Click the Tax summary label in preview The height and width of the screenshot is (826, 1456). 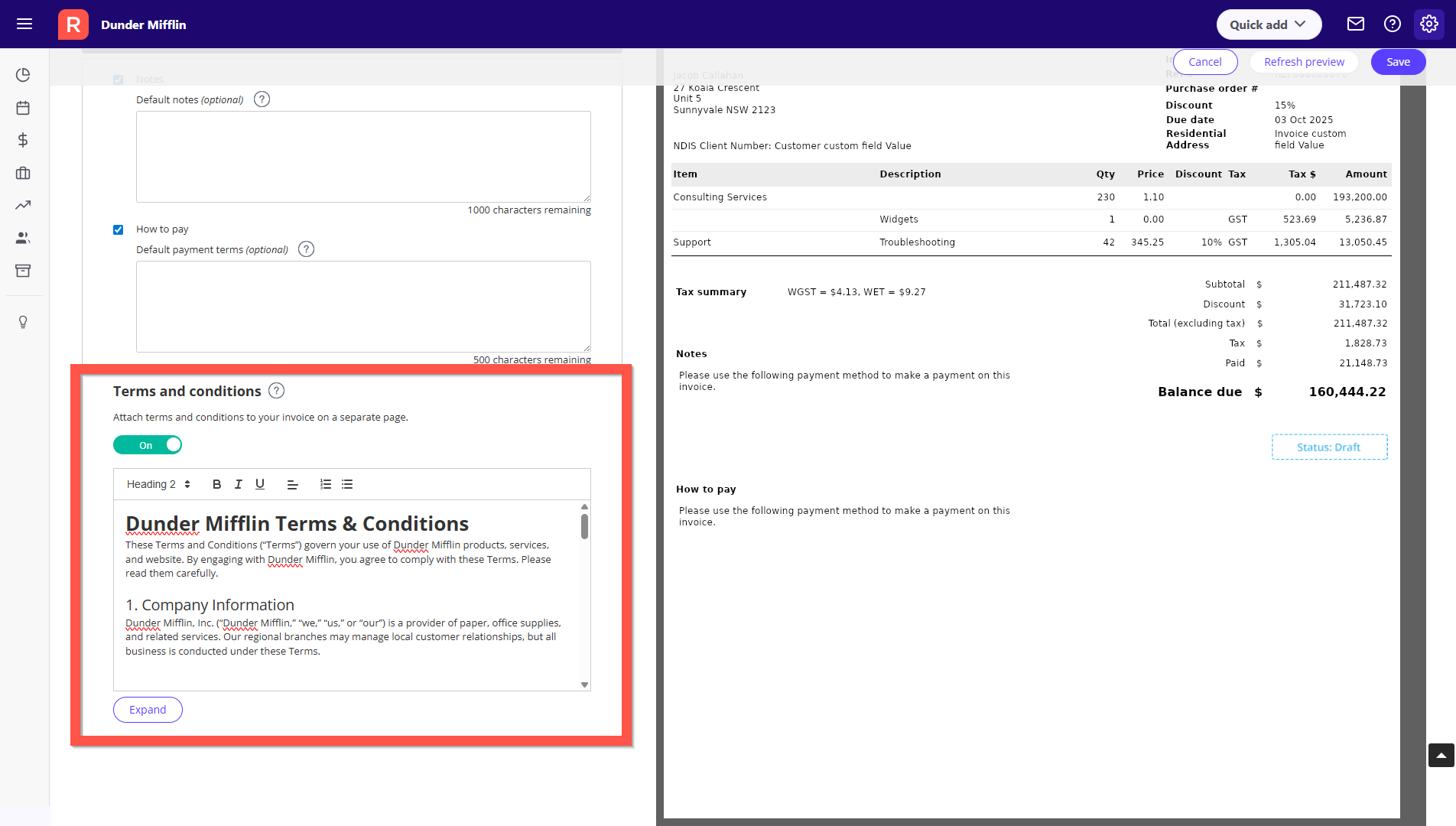[711, 292]
